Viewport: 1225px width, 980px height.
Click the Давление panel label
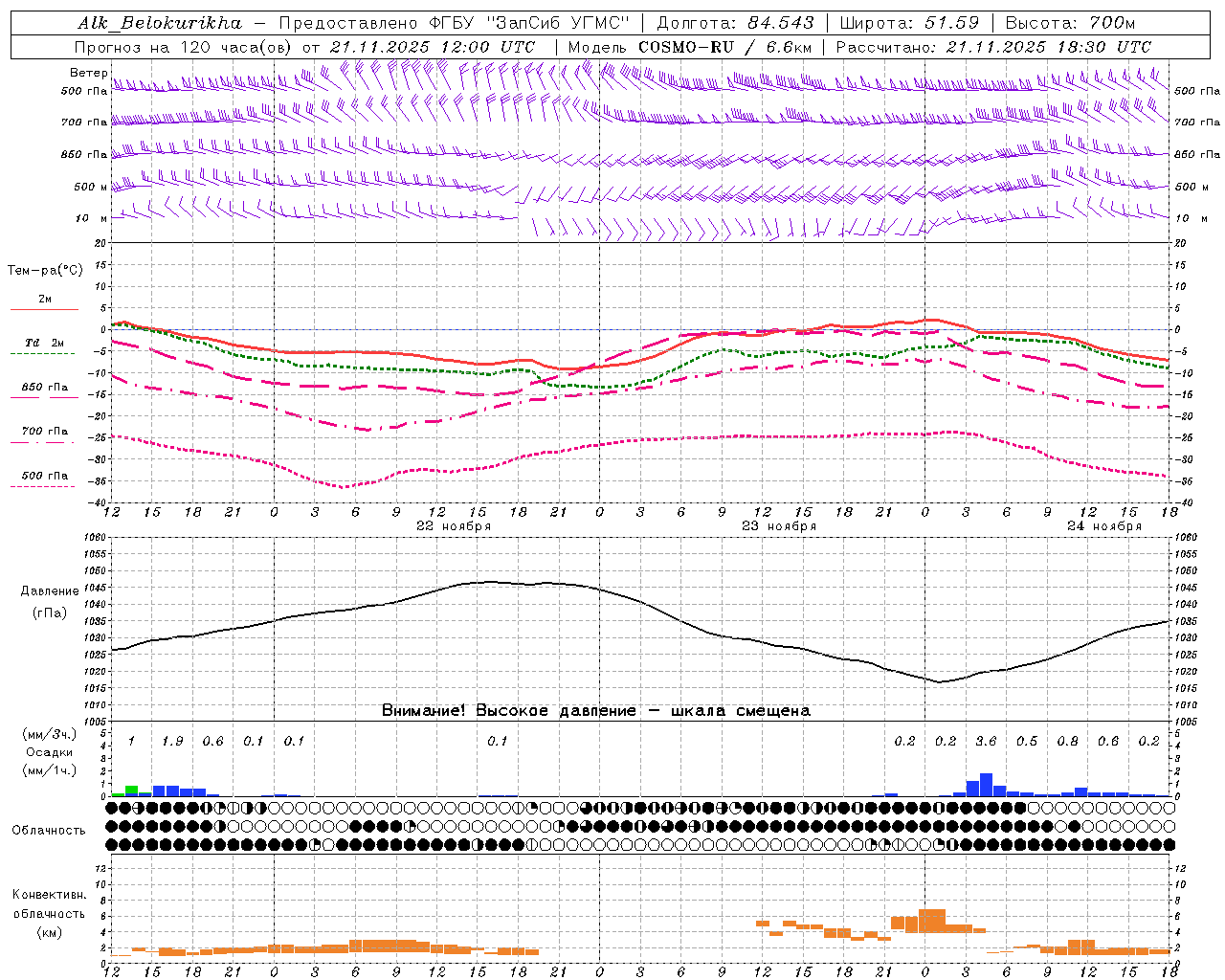tap(49, 591)
